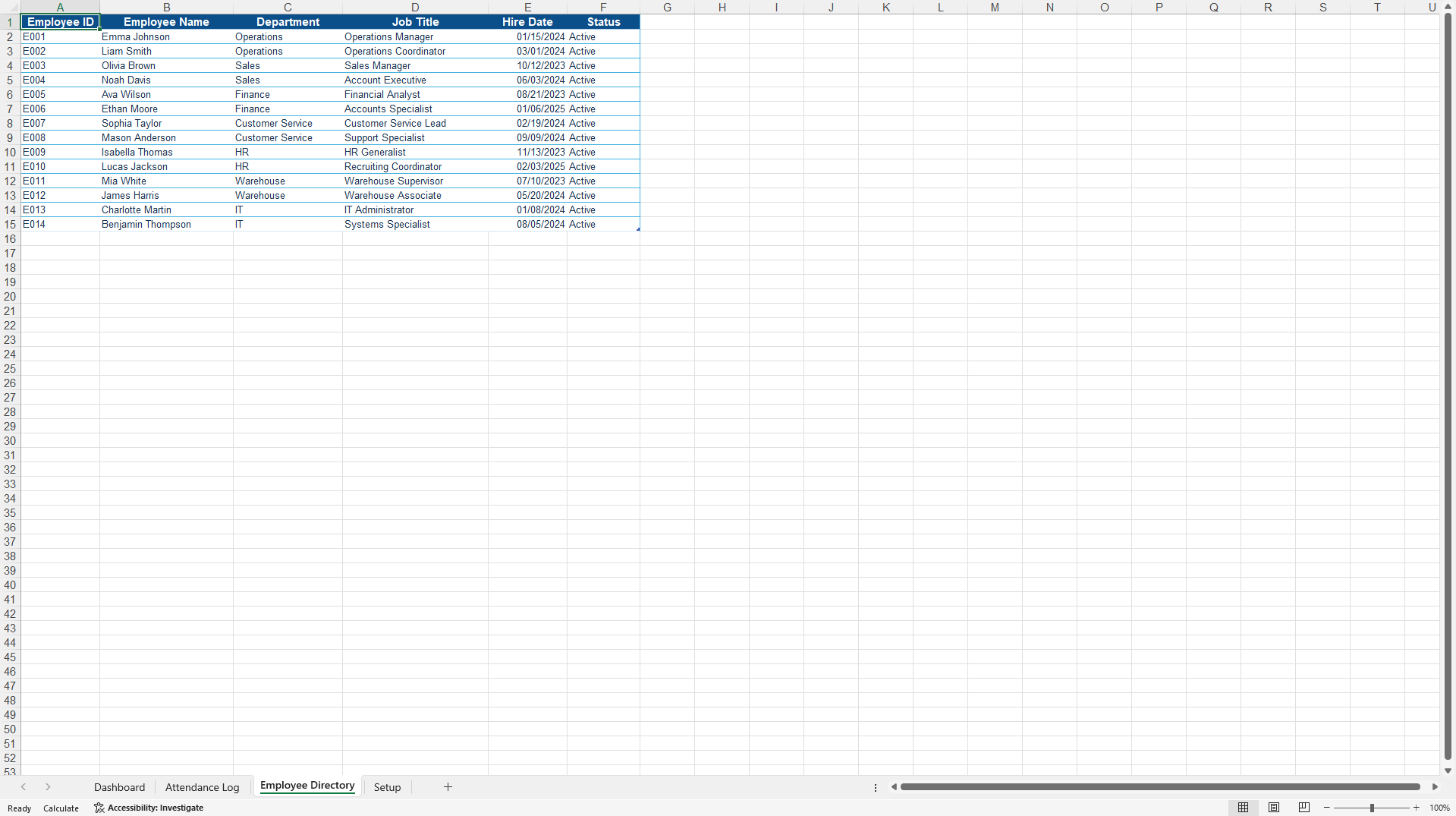
Task: Switch to Page Layout view icon
Action: pos(1274,808)
